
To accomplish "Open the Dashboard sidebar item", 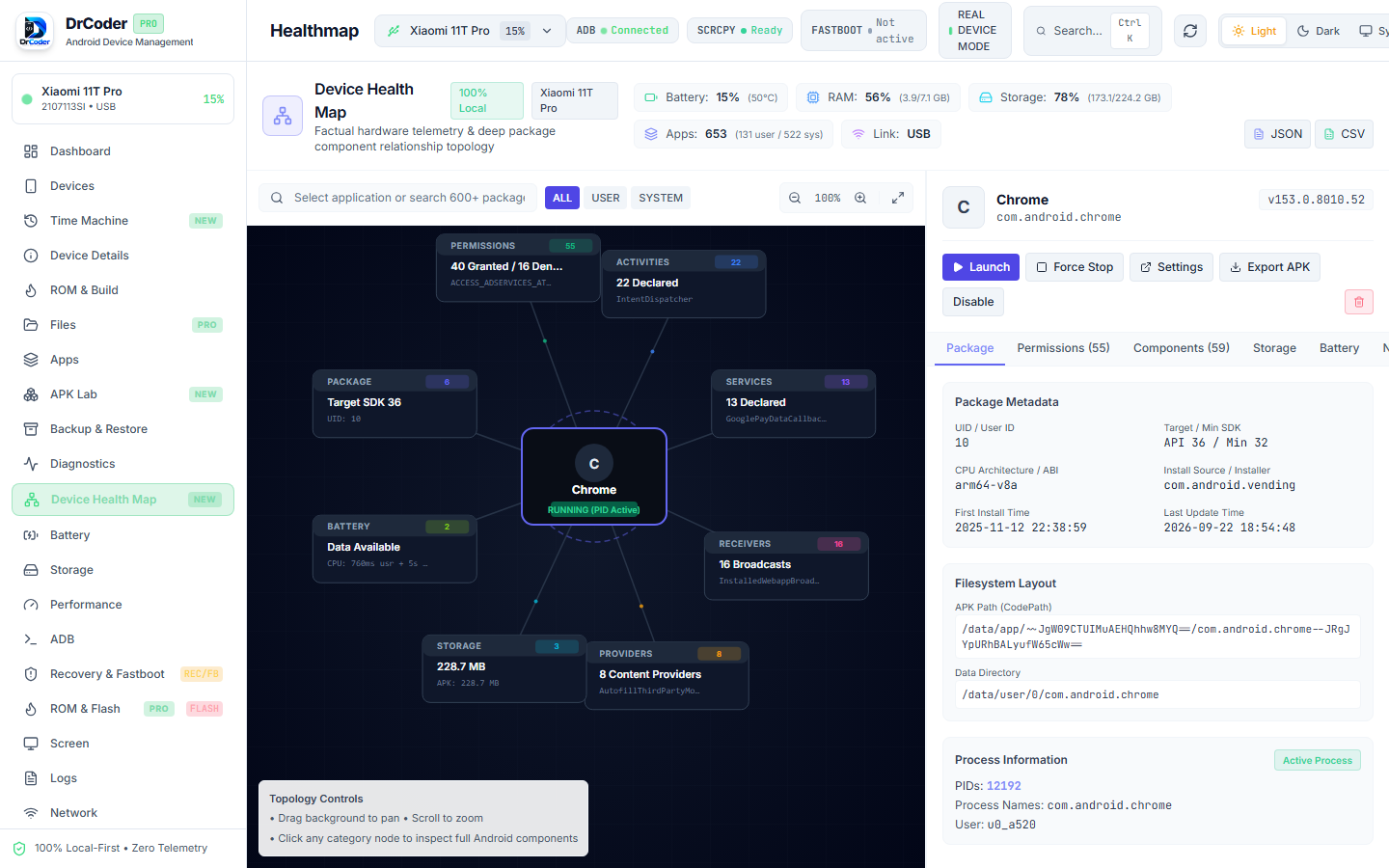I will (123, 151).
